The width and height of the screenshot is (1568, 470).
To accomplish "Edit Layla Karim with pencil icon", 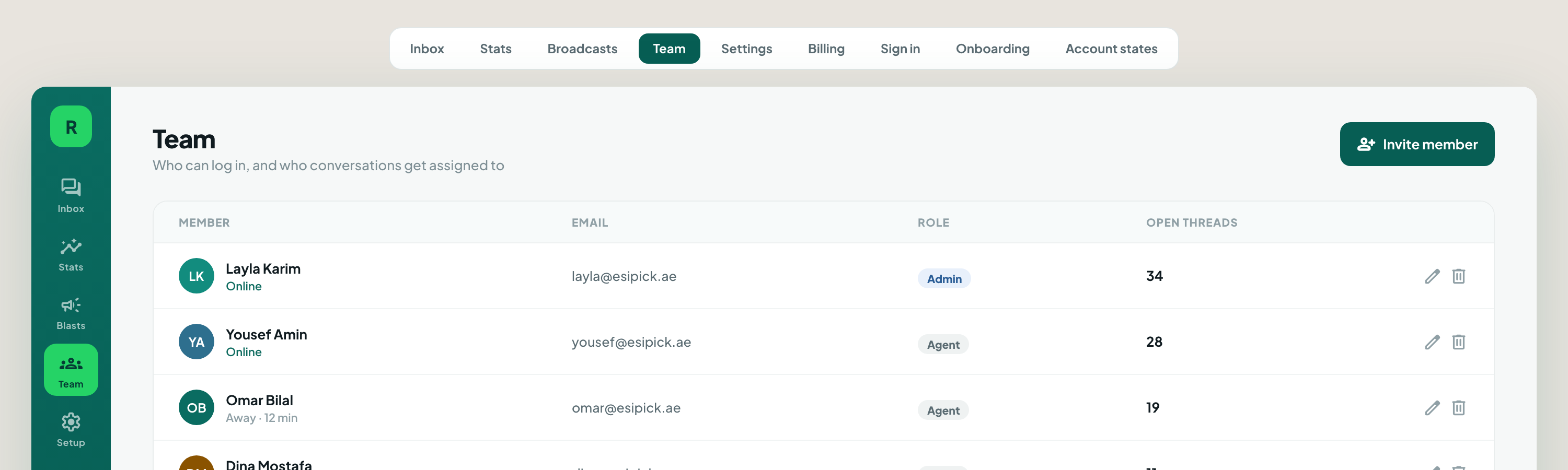I will 1432,276.
